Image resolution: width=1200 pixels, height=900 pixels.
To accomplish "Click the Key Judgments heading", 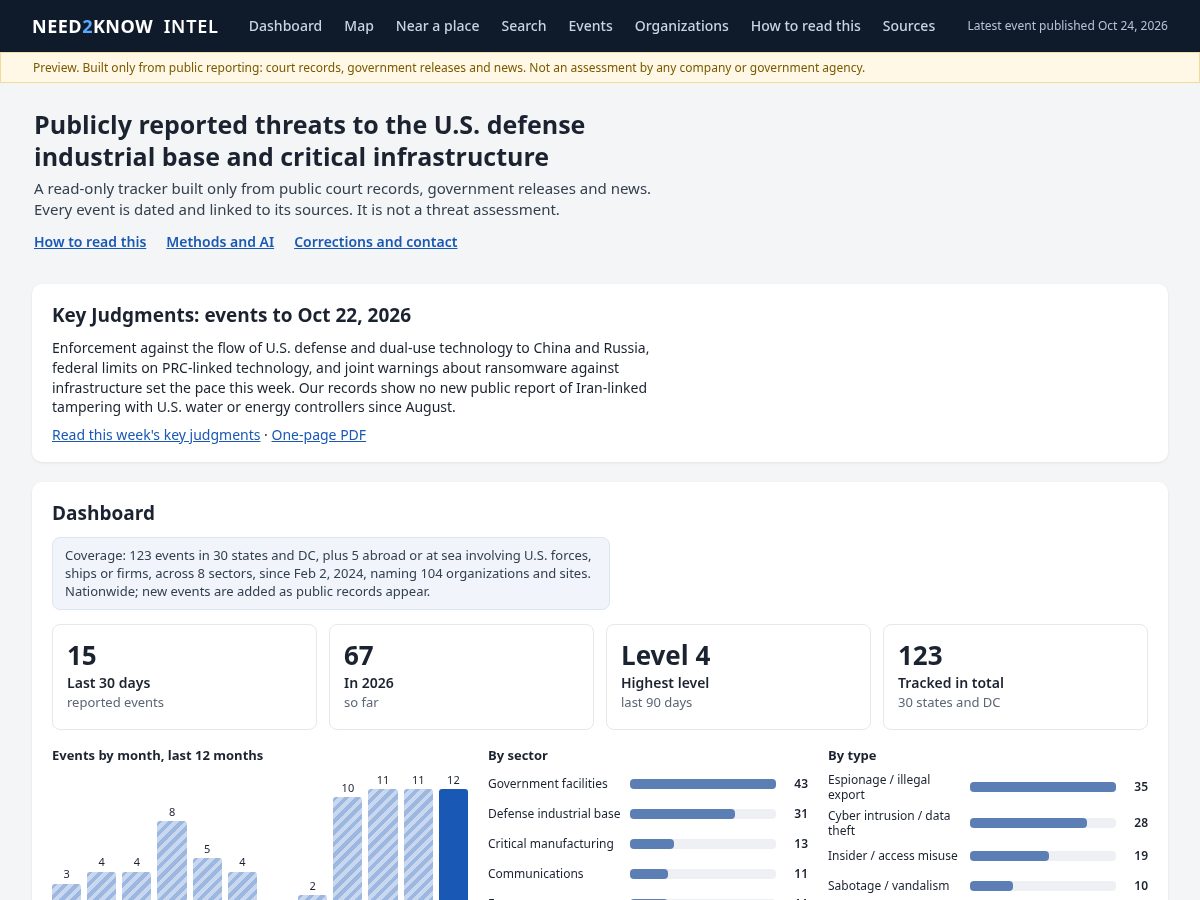I will click(x=232, y=315).
